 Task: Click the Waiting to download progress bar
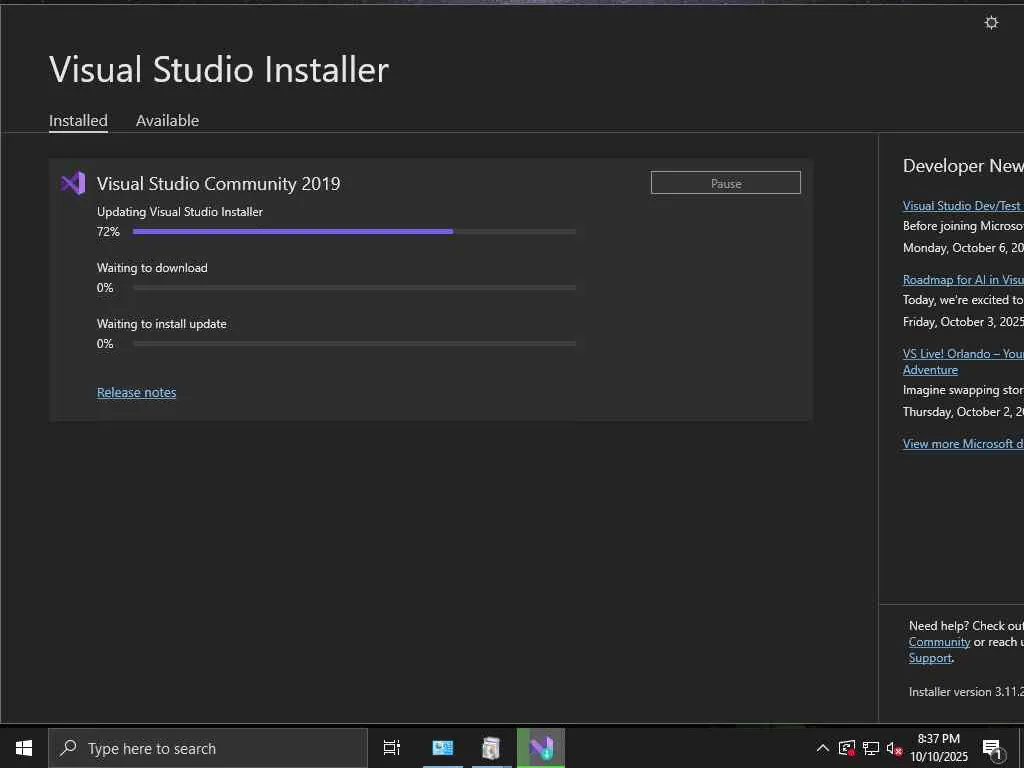point(354,287)
